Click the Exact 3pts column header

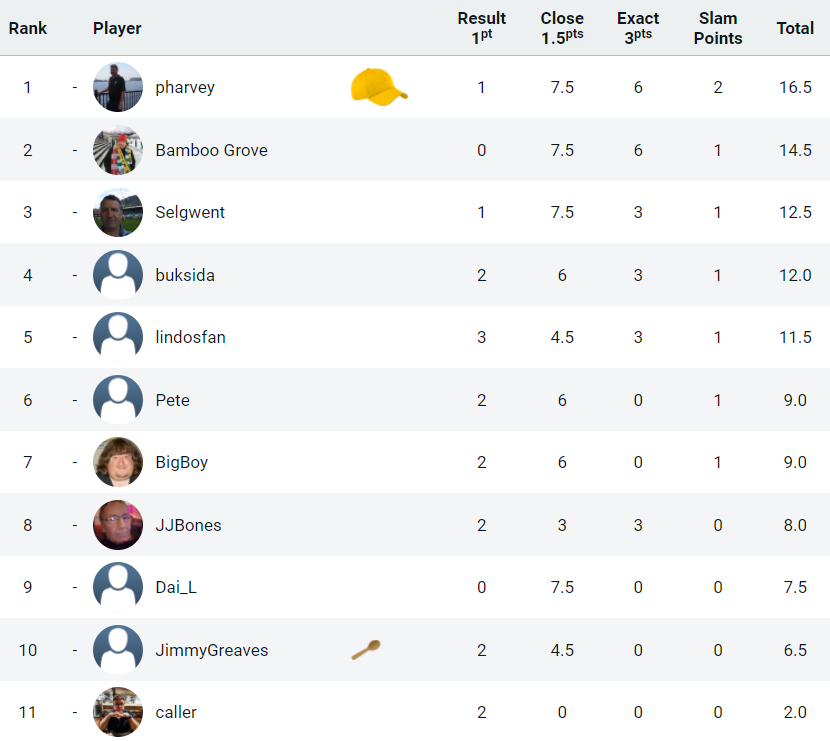point(638,28)
